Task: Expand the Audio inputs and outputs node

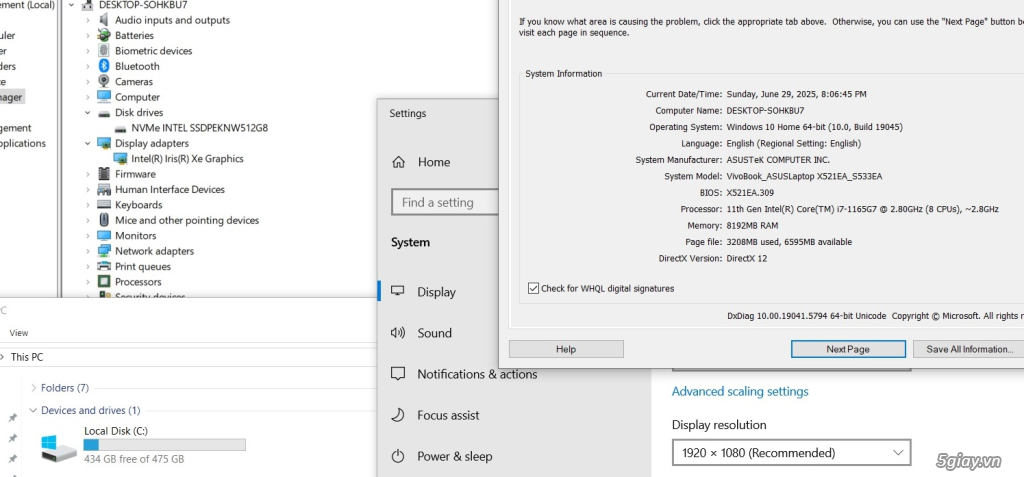Action: coord(88,20)
